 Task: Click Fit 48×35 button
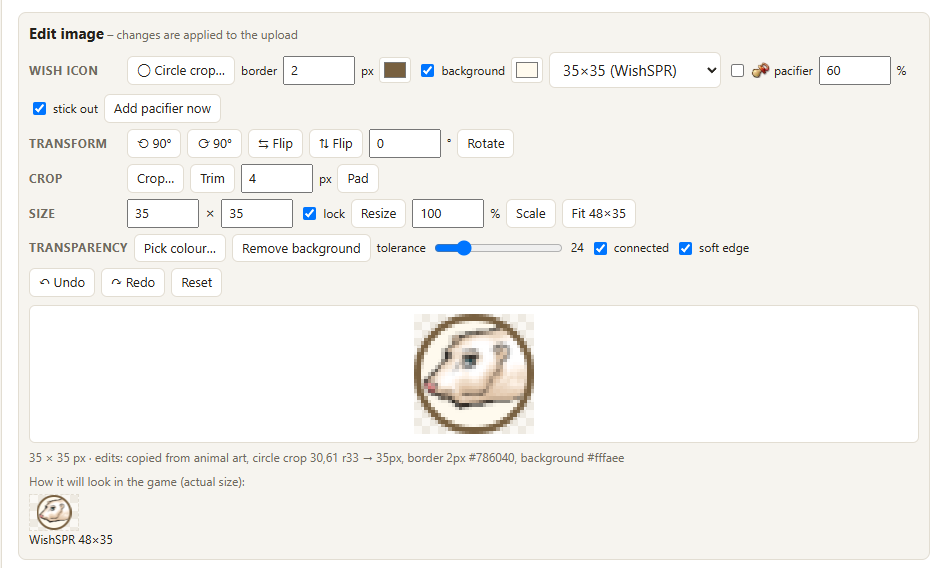[598, 213]
